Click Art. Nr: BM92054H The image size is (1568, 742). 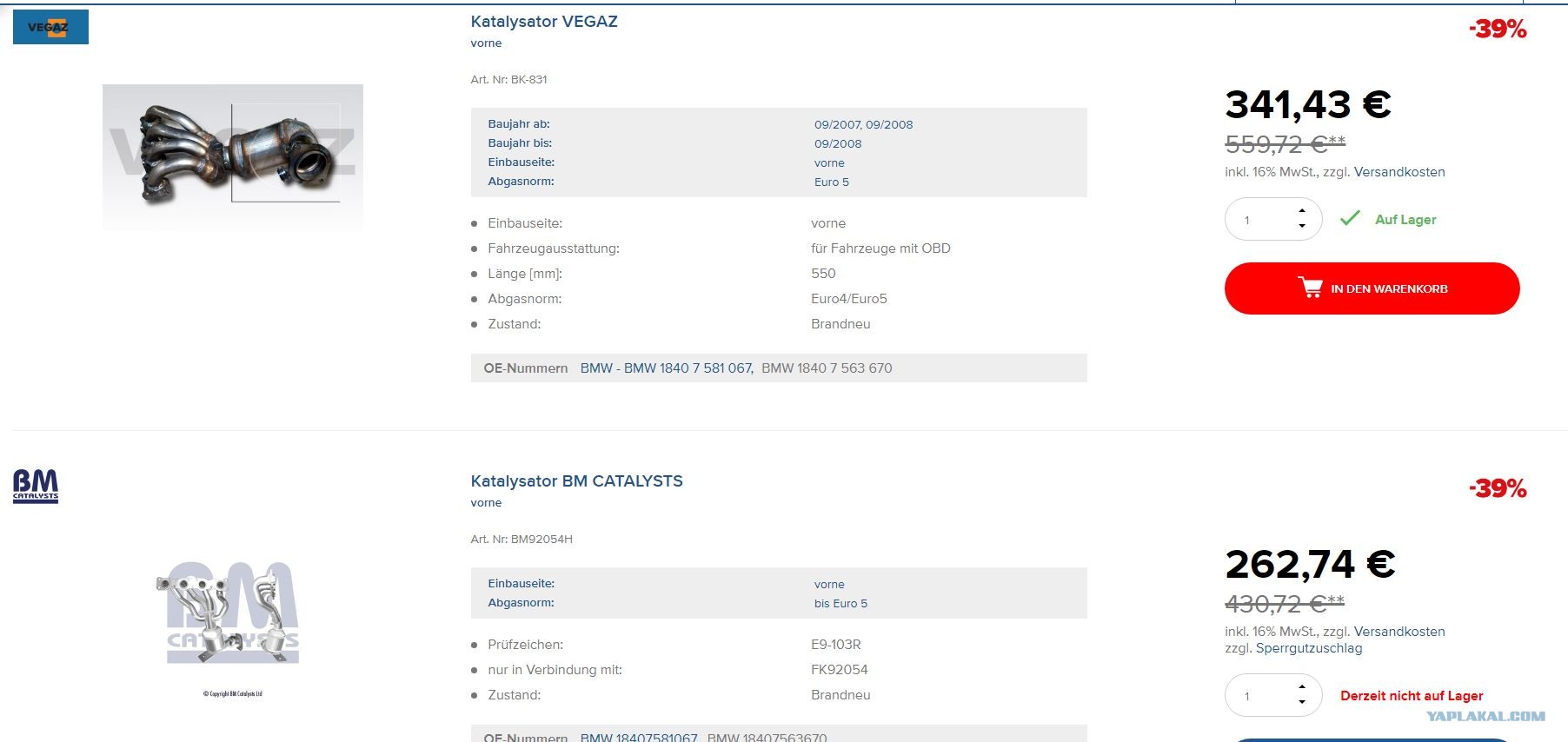pyautogui.click(x=522, y=540)
